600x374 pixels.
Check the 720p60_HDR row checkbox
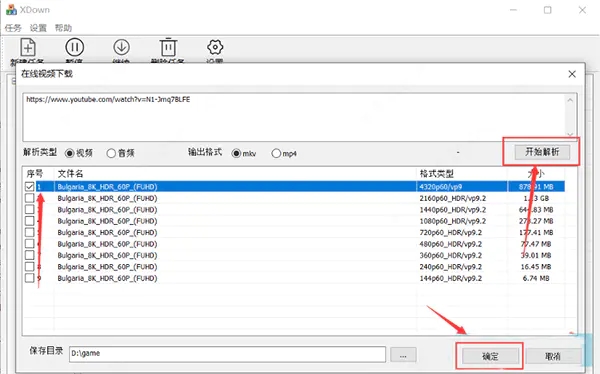[x=29, y=232]
